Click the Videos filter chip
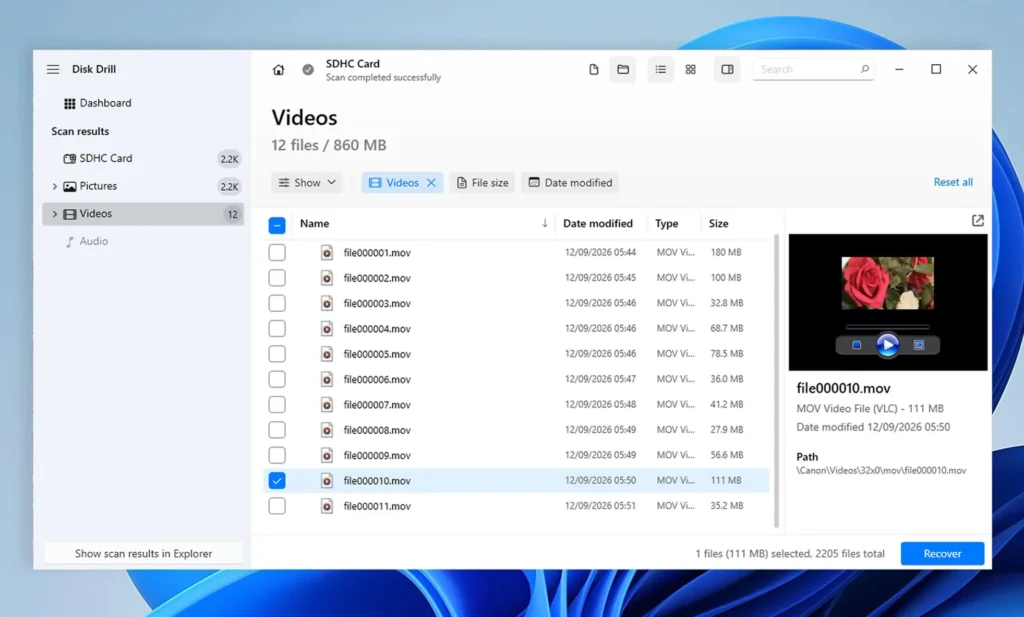Image resolution: width=1024 pixels, height=617 pixels. pos(402,183)
